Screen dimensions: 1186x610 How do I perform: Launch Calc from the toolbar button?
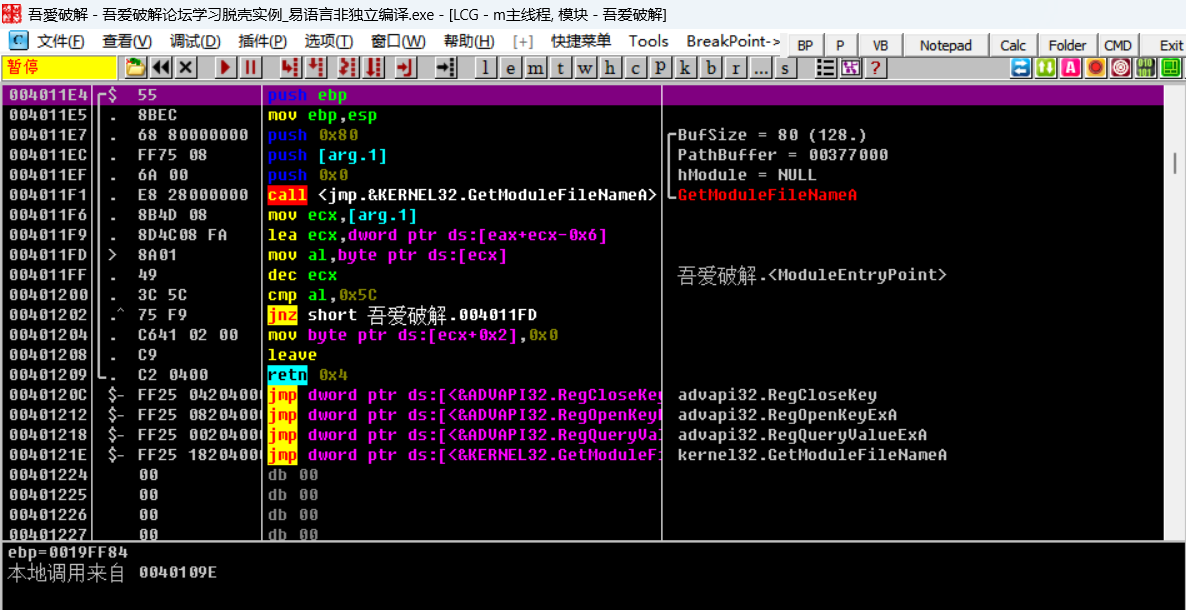pyautogui.click(x=1013, y=45)
